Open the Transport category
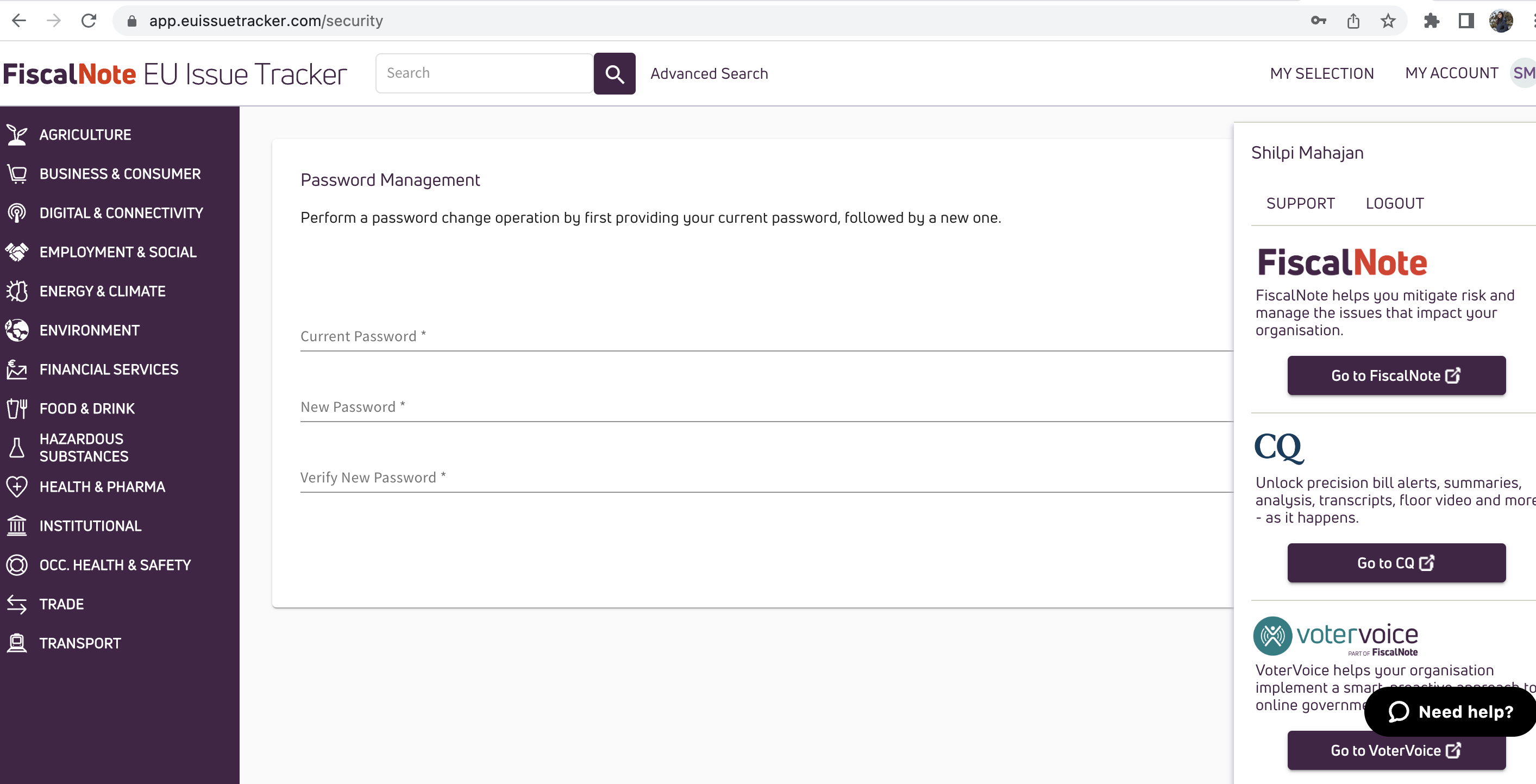Screen dimensions: 1536x784 80,643
